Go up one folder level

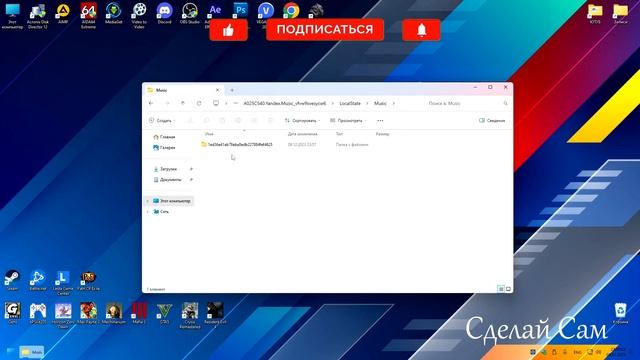(183, 103)
